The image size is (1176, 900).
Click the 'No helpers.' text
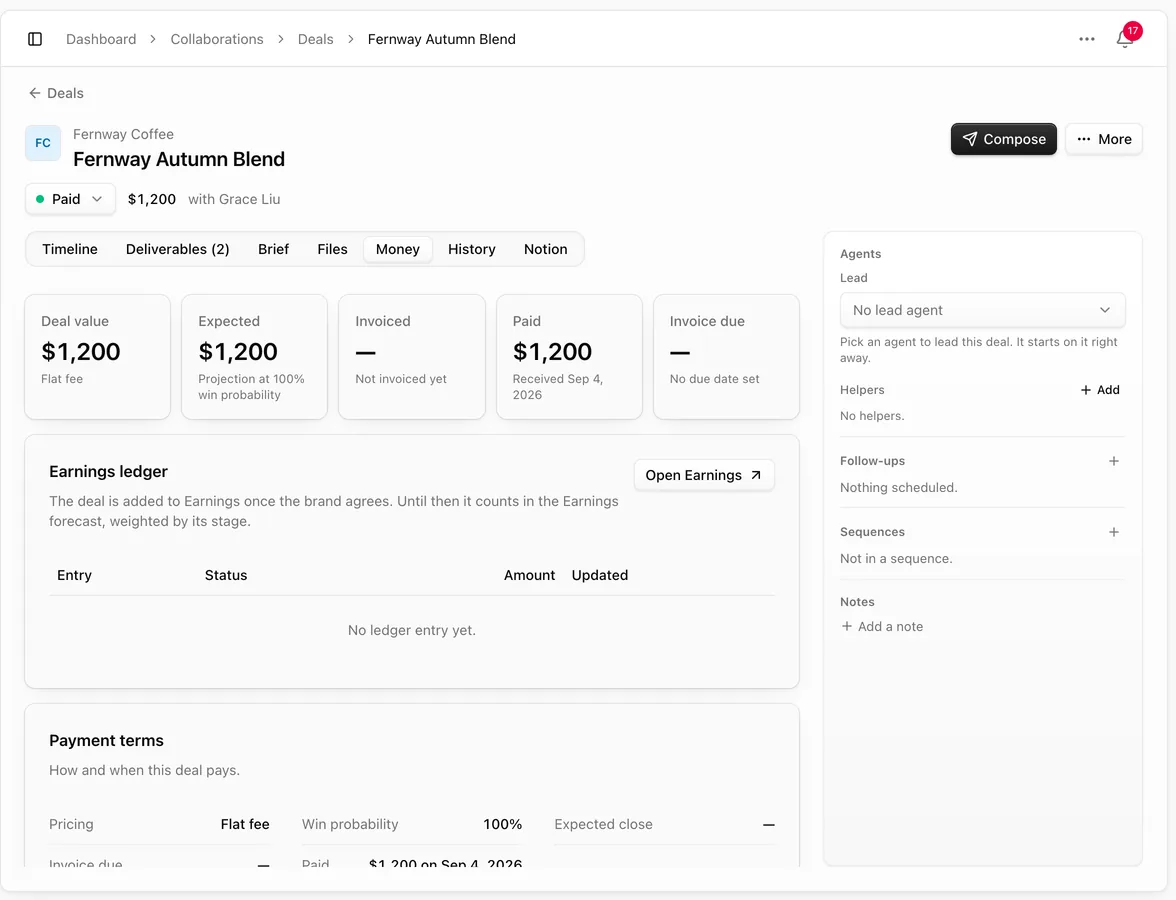872,416
